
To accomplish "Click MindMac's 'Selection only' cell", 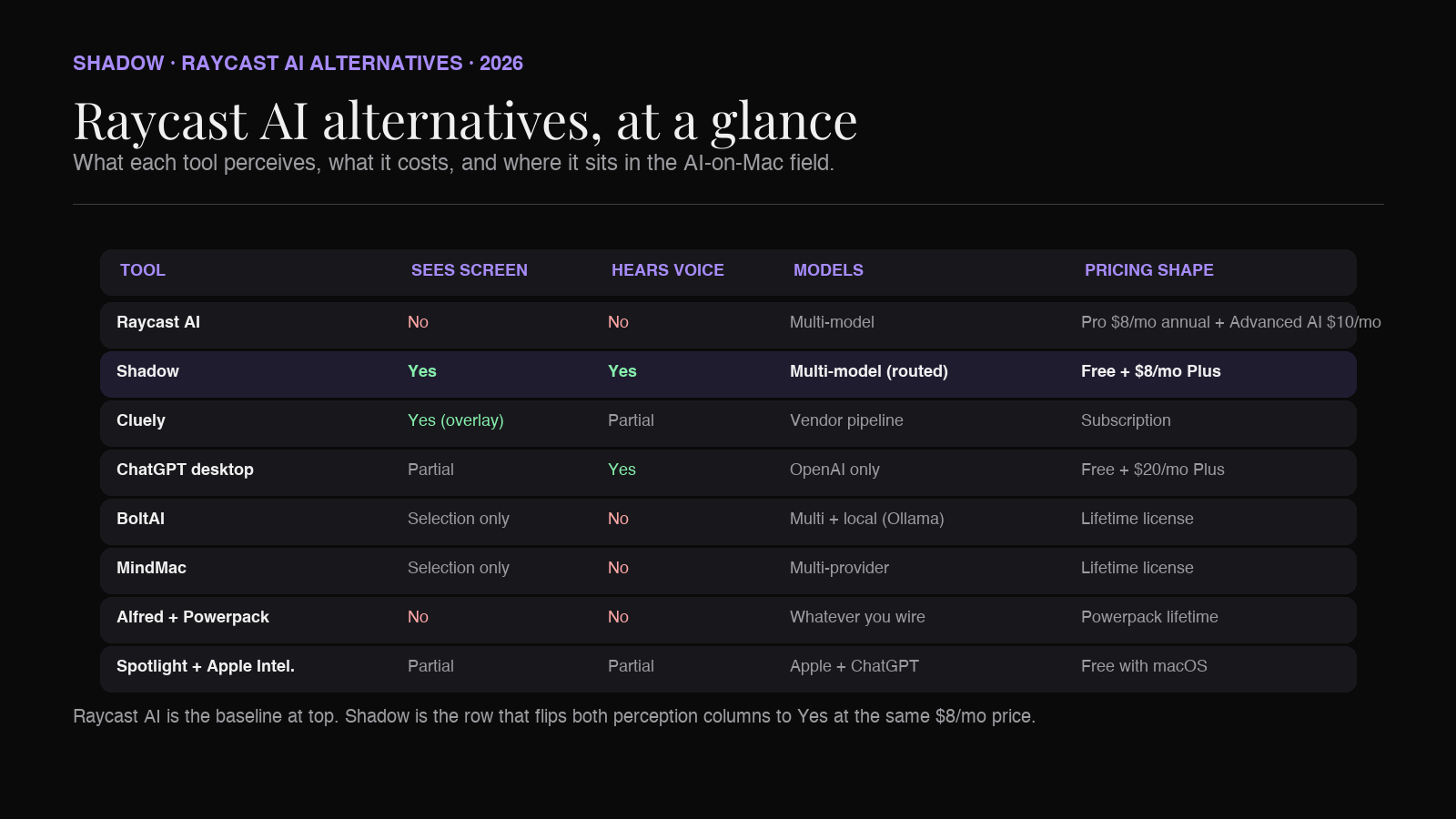I will click(x=459, y=568).
